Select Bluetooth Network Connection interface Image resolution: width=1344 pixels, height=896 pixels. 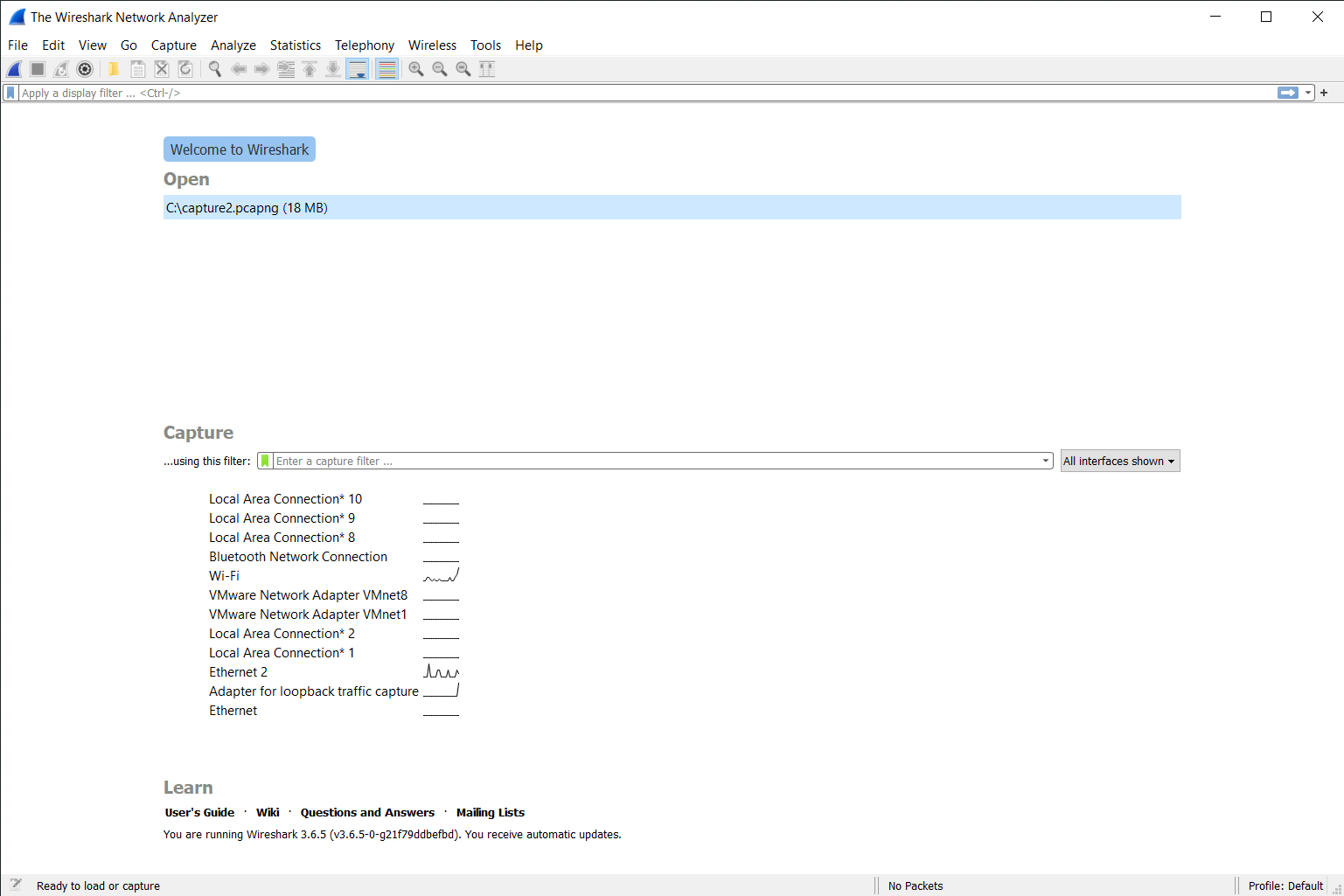(298, 557)
